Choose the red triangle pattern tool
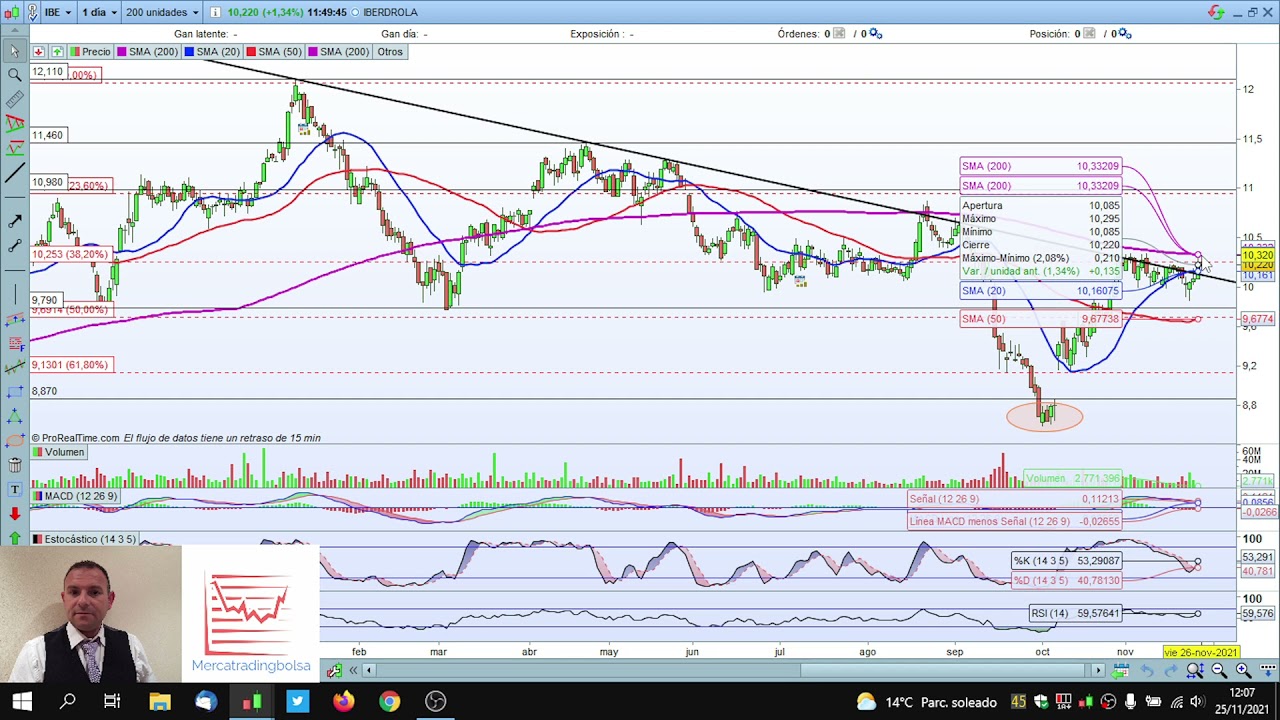Screen dimensions: 1280x720 [x=14, y=124]
